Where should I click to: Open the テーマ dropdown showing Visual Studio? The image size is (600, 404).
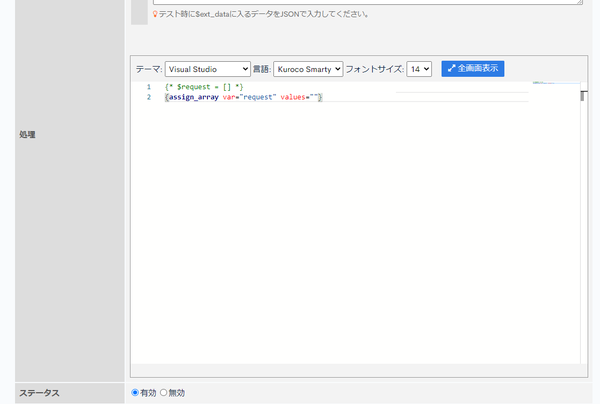pyautogui.click(x=207, y=69)
